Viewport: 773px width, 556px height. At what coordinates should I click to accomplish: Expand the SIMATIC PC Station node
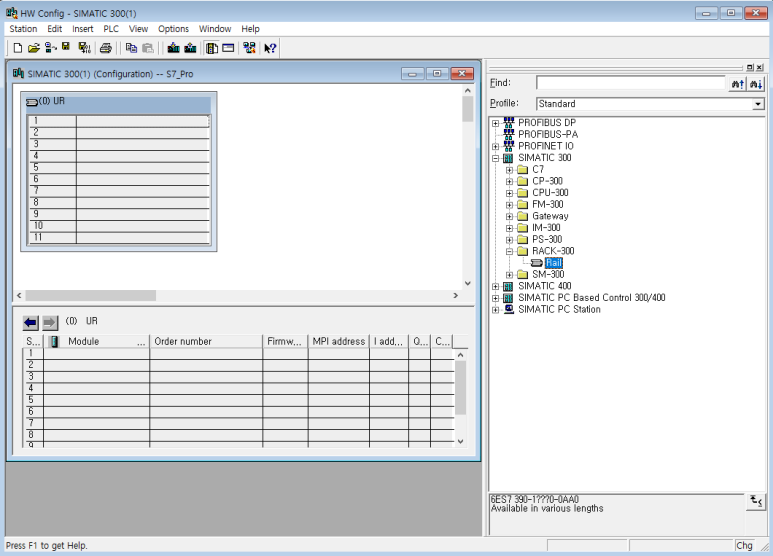tap(495, 310)
